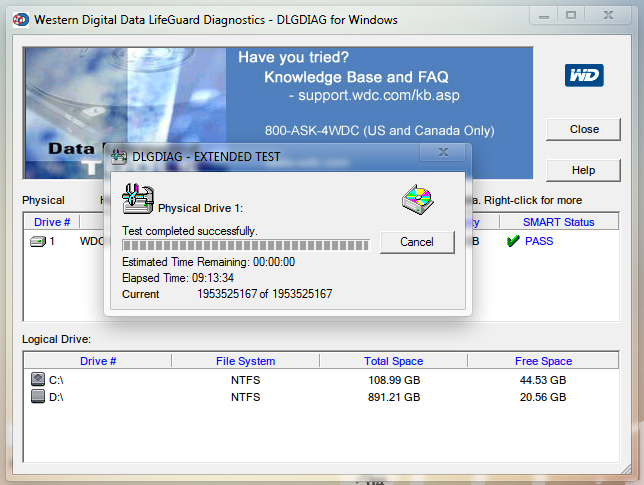Click the Current sector count text
This screenshot has height=485, width=644.
coord(227,294)
